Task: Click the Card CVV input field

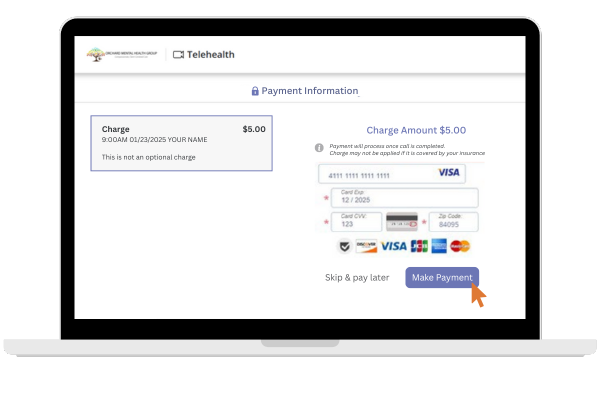Action: (356, 222)
